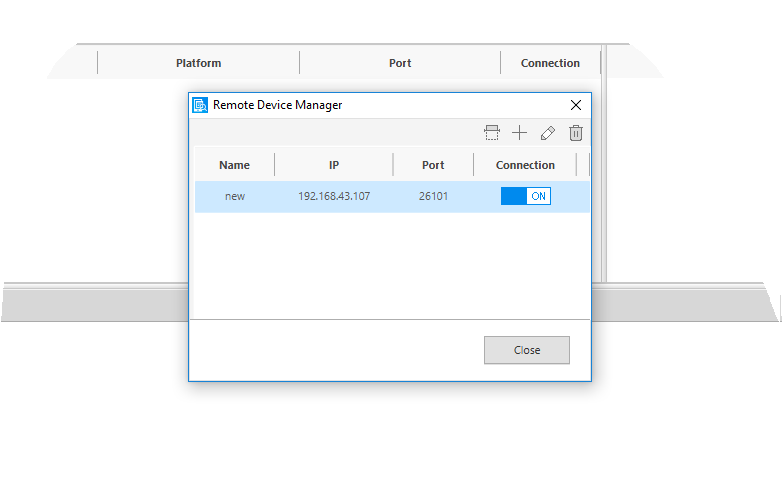Sort by Name column in device manager

pos(234,165)
